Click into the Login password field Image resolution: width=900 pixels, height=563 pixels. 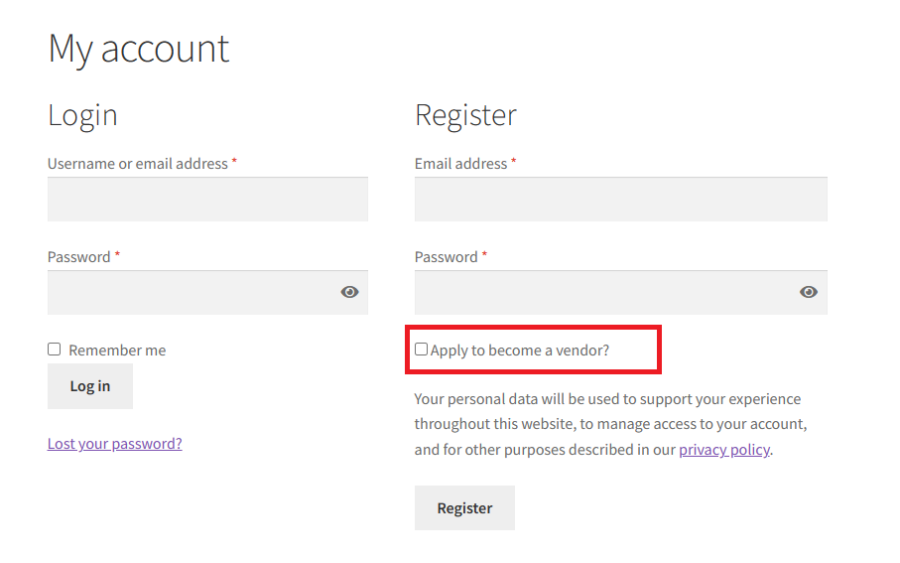coord(190,292)
